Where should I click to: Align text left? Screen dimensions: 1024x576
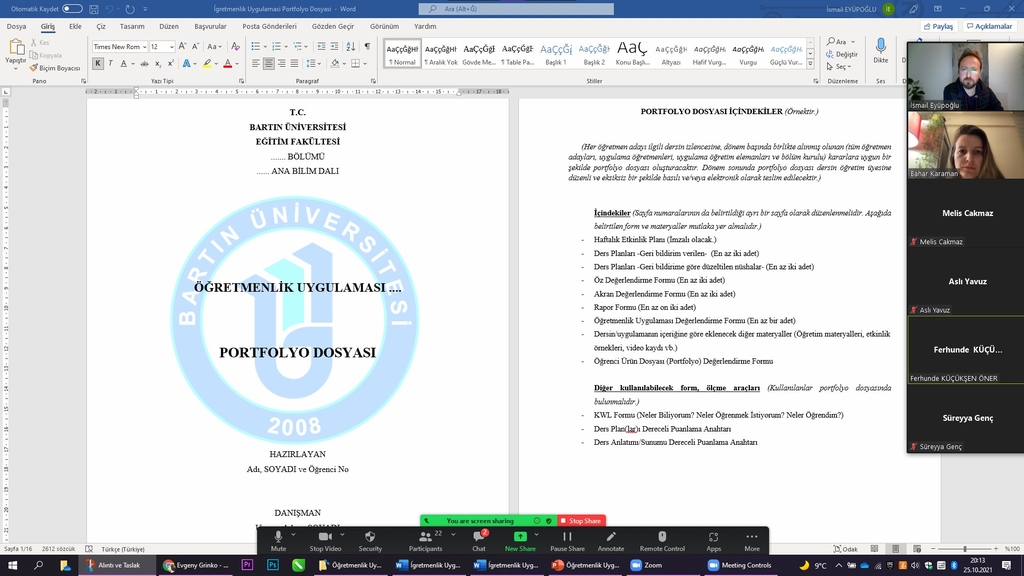256,63
